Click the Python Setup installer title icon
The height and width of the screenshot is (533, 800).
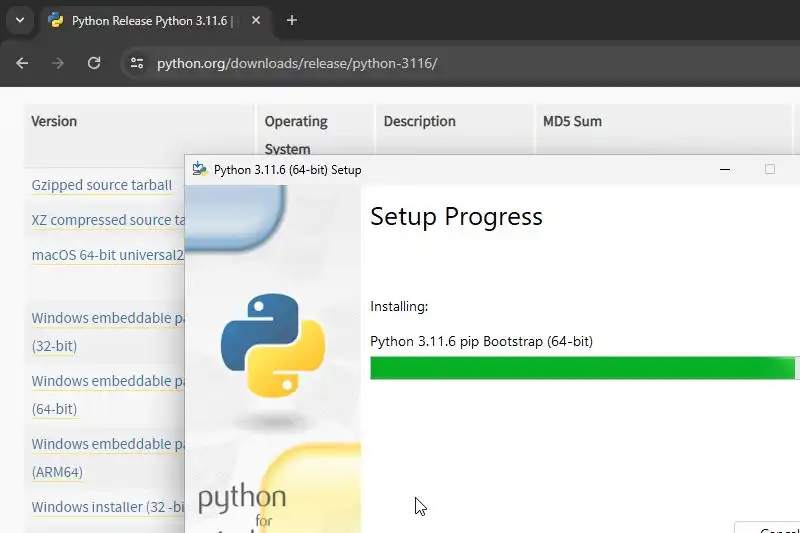(x=199, y=169)
